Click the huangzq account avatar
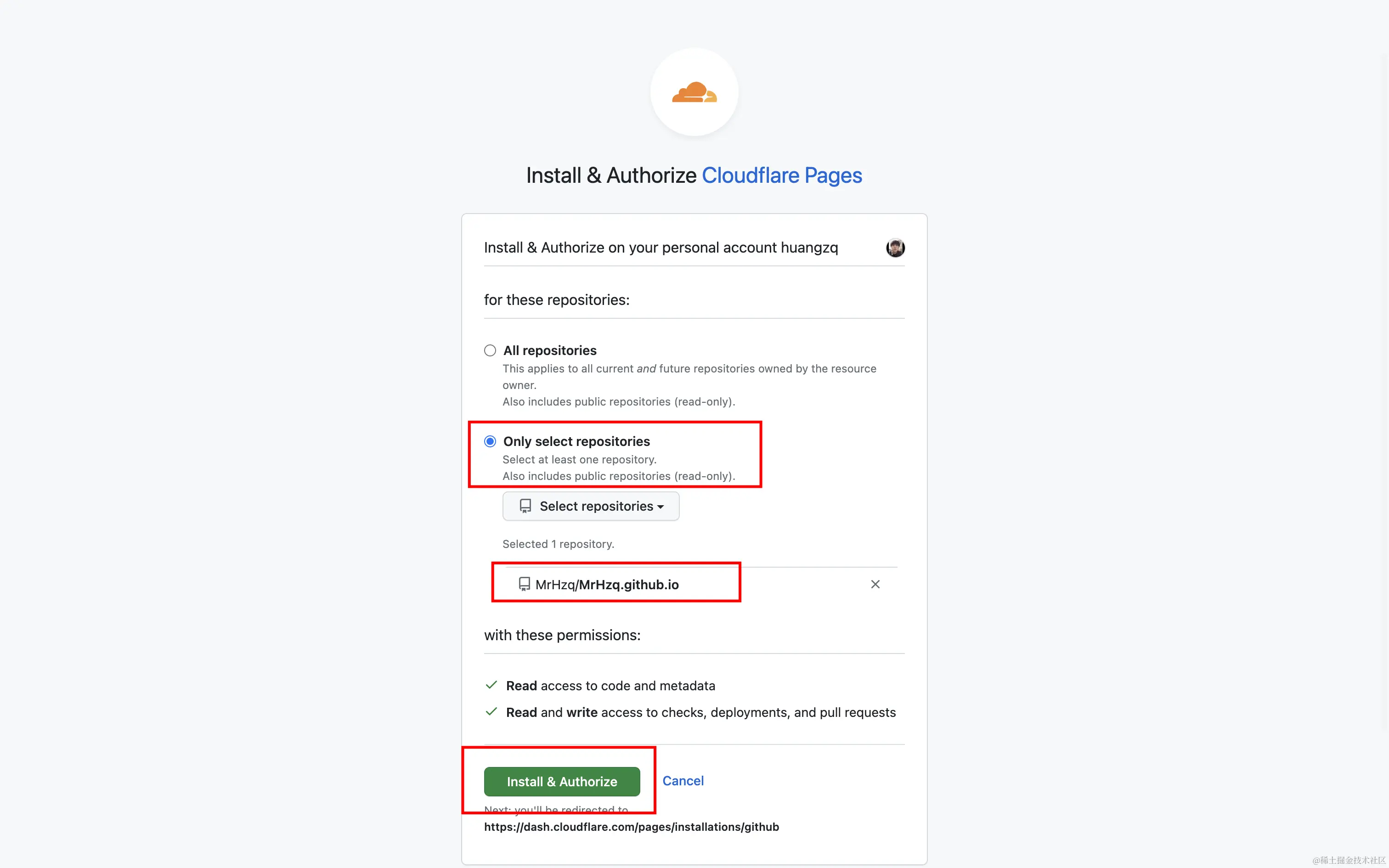This screenshot has height=868, width=1389. click(x=895, y=248)
